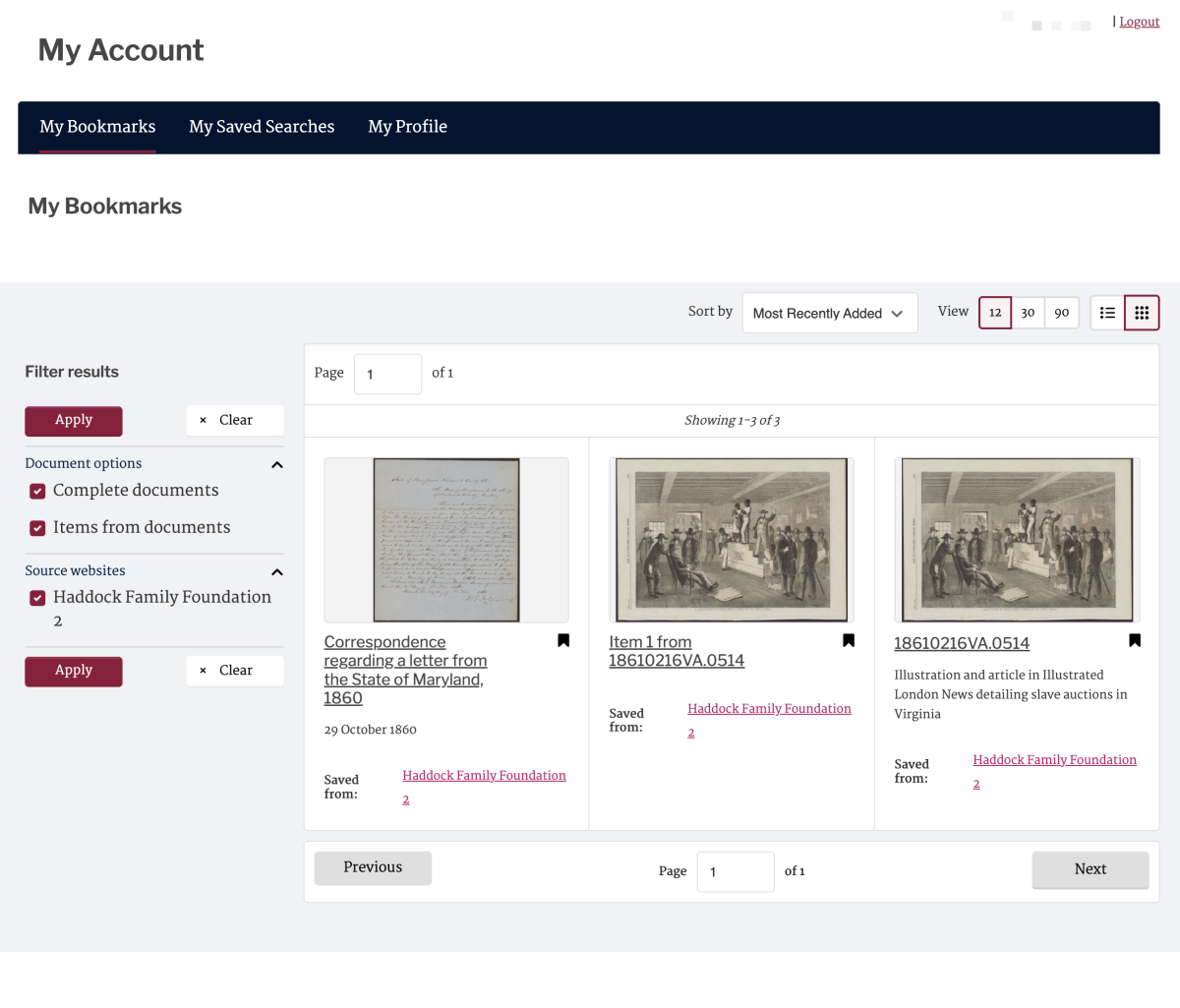Collapse the Source websites section
1180x1008 pixels.
(277, 571)
